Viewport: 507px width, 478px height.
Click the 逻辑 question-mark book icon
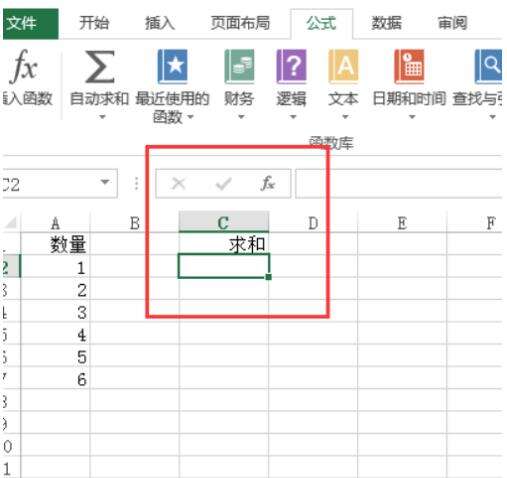pos(291,67)
